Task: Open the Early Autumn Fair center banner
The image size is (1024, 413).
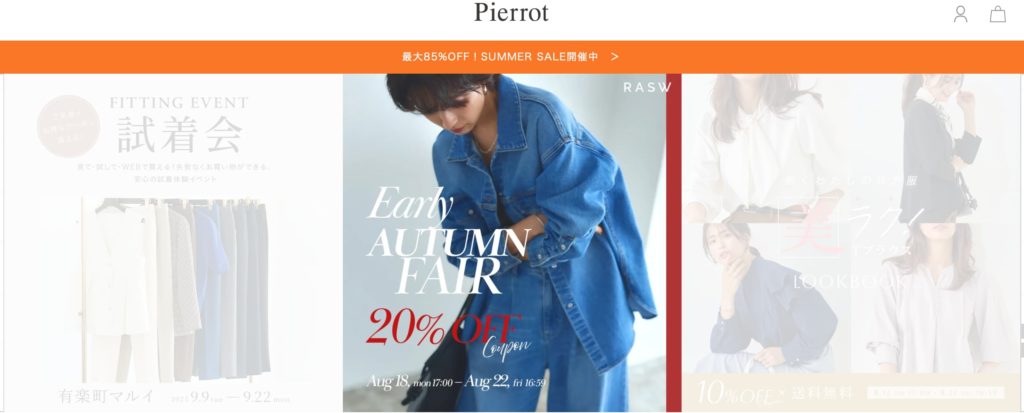Action: tap(504, 242)
